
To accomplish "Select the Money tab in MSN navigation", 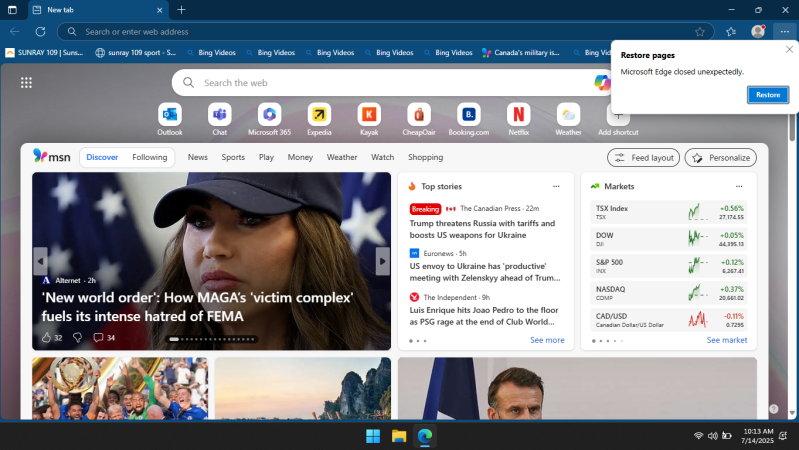I will click(300, 157).
